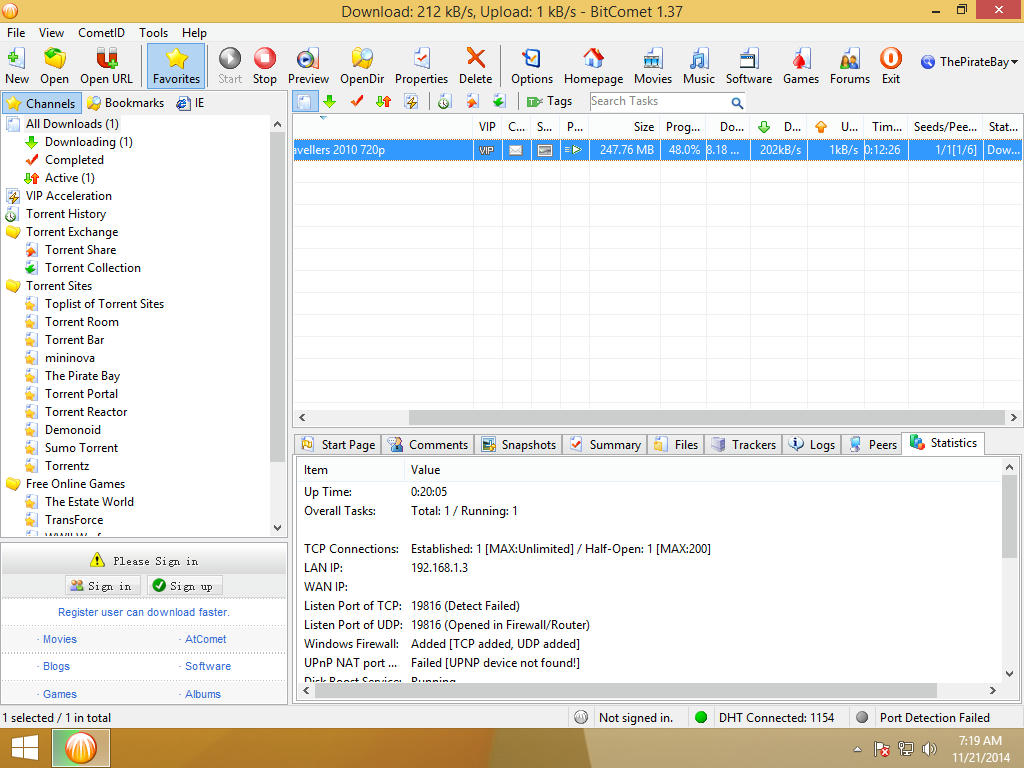Image resolution: width=1024 pixels, height=768 pixels.
Task: Toggle the Favorites panel star button
Action: click(x=176, y=66)
